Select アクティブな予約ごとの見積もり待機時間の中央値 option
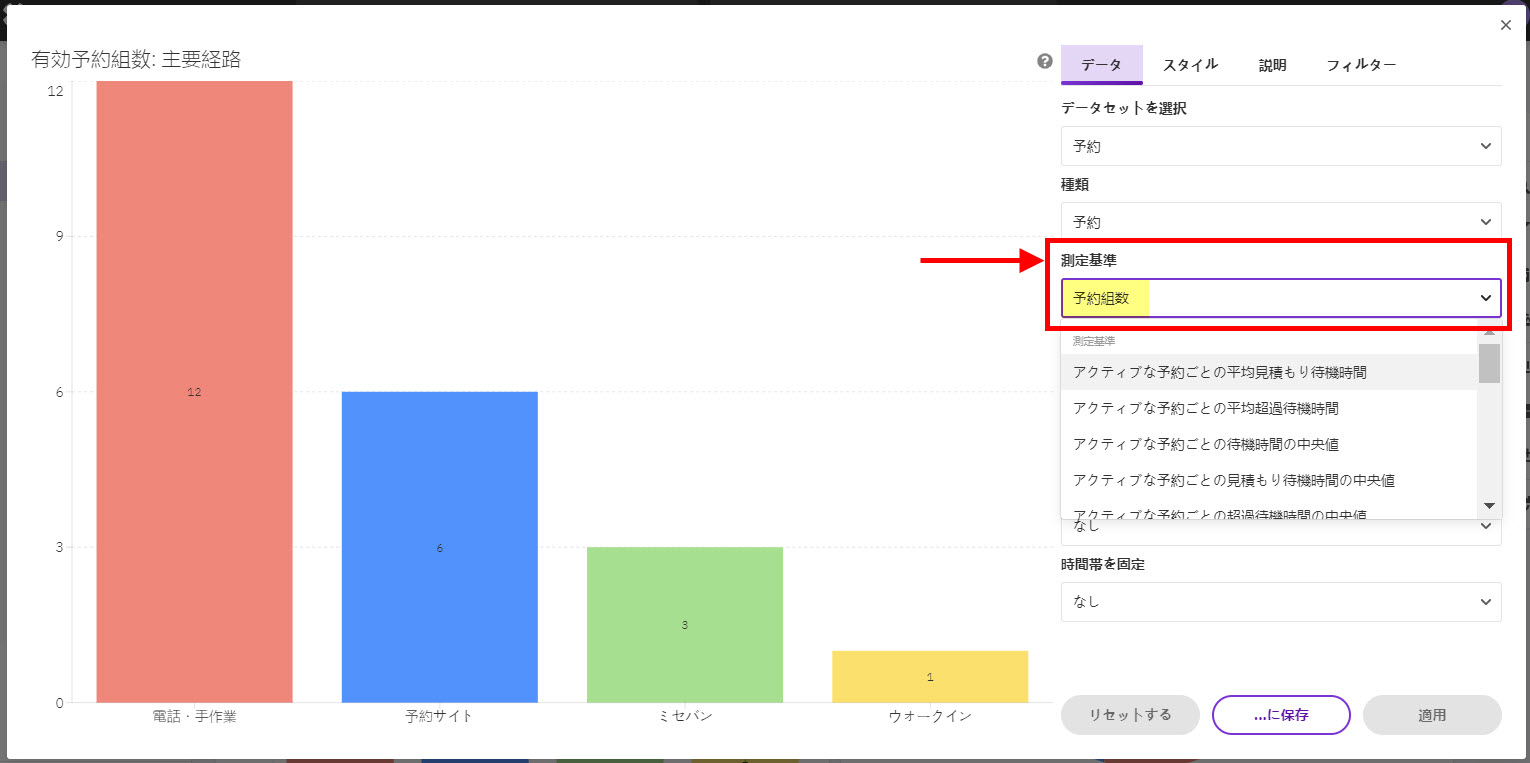The width and height of the screenshot is (1530, 763). pos(1269,480)
